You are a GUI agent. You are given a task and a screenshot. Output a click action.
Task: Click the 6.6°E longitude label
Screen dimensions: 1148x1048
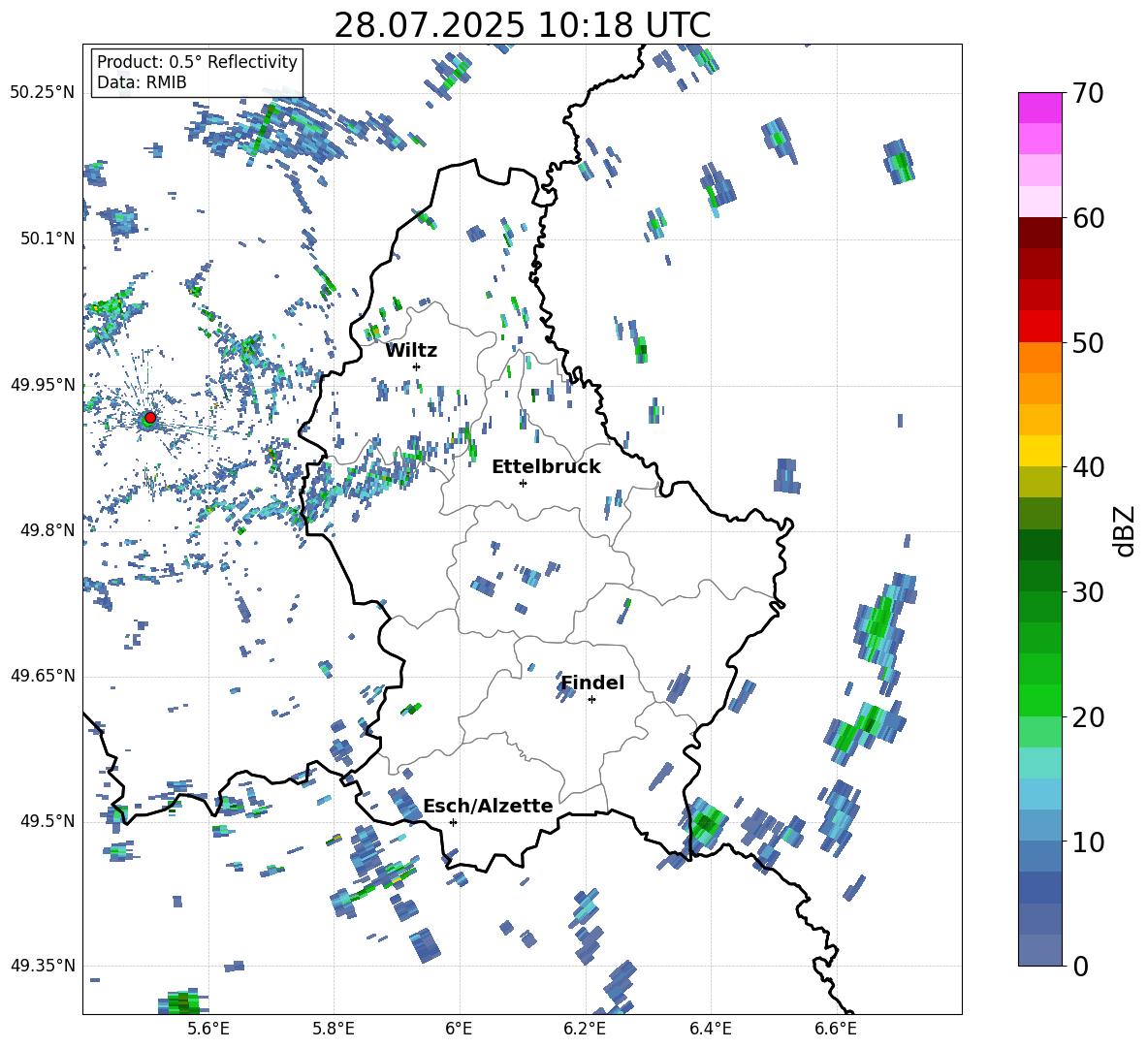(x=836, y=1029)
